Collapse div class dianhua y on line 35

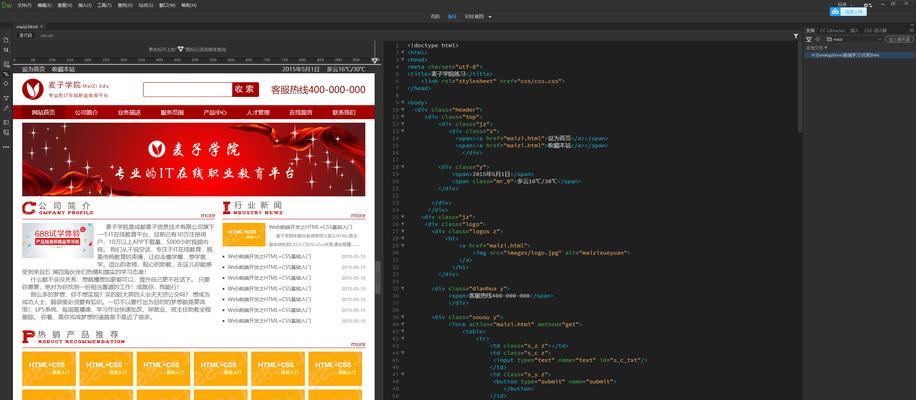pyautogui.click(x=403, y=288)
